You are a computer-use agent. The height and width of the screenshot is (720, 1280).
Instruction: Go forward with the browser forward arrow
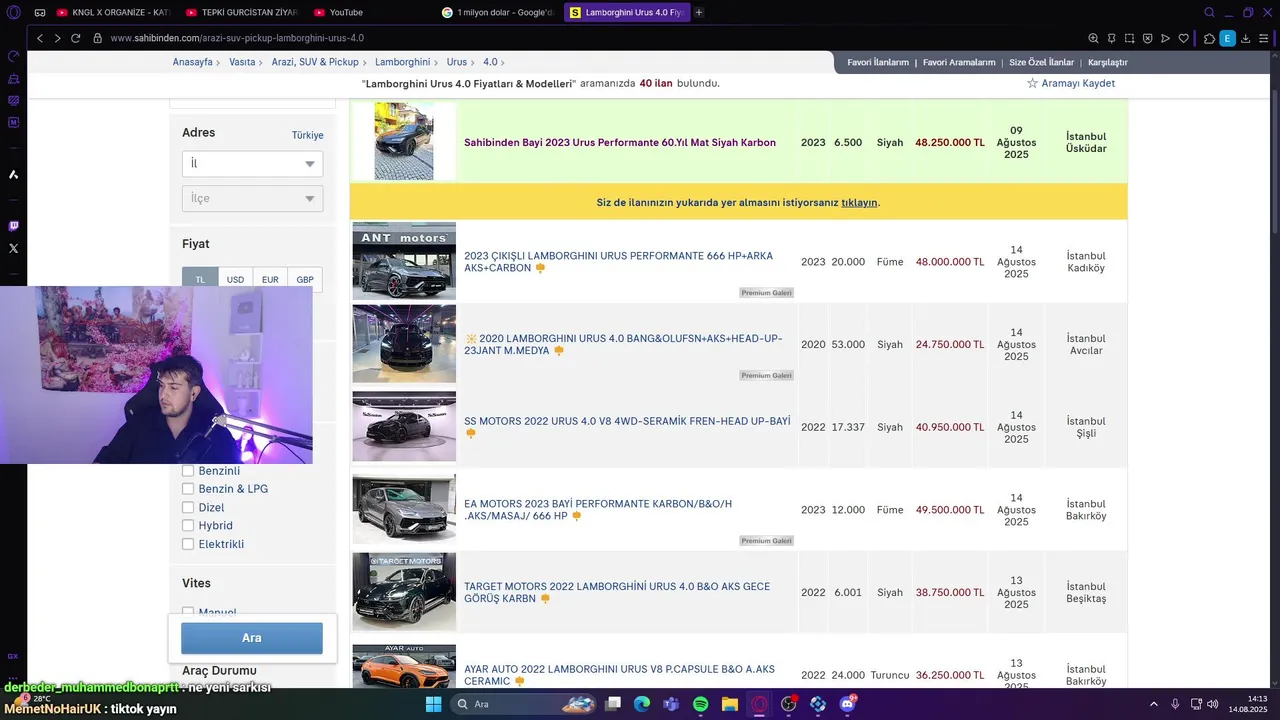(57, 38)
